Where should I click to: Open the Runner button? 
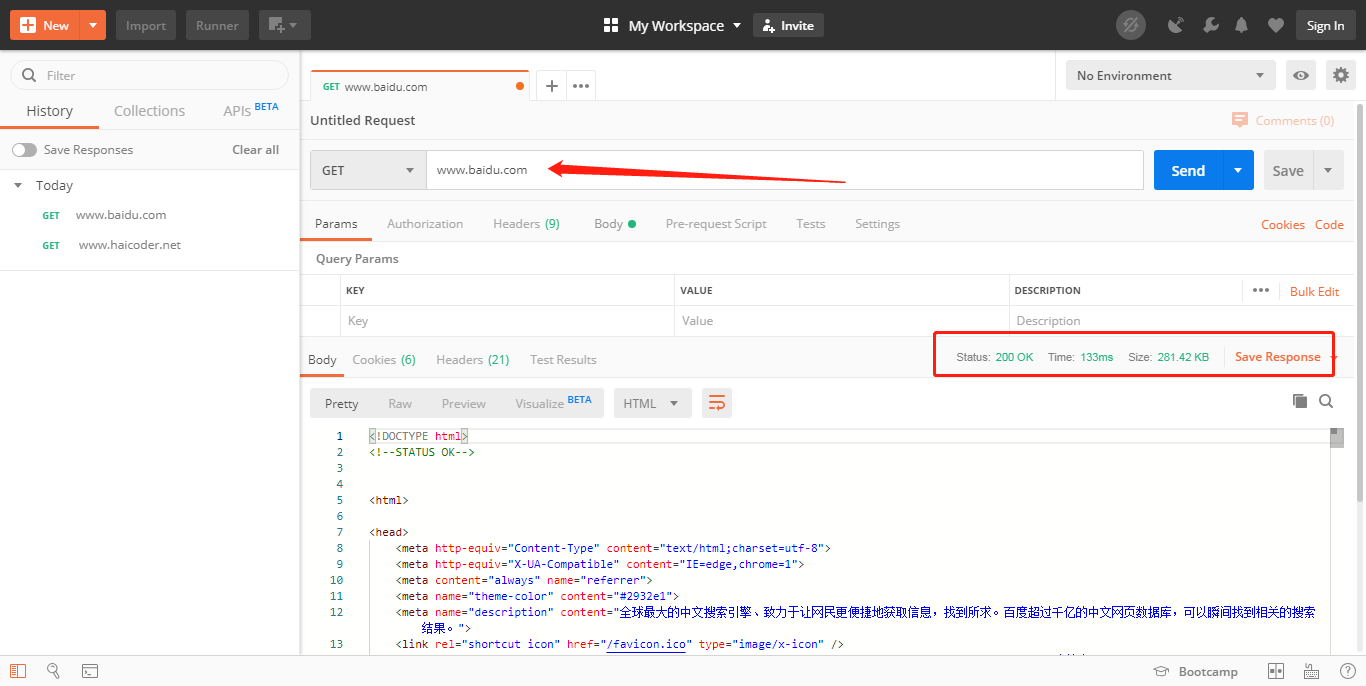tap(217, 25)
